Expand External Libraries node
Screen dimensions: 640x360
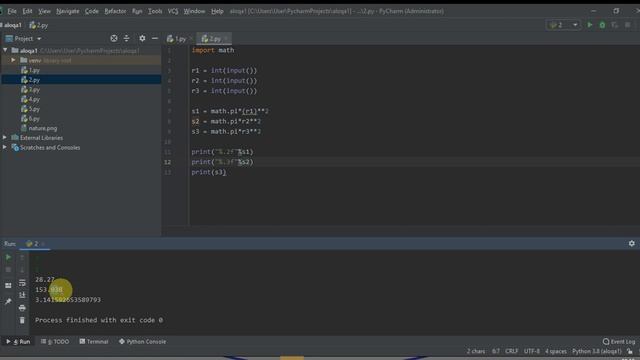click(x=4, y=138)
